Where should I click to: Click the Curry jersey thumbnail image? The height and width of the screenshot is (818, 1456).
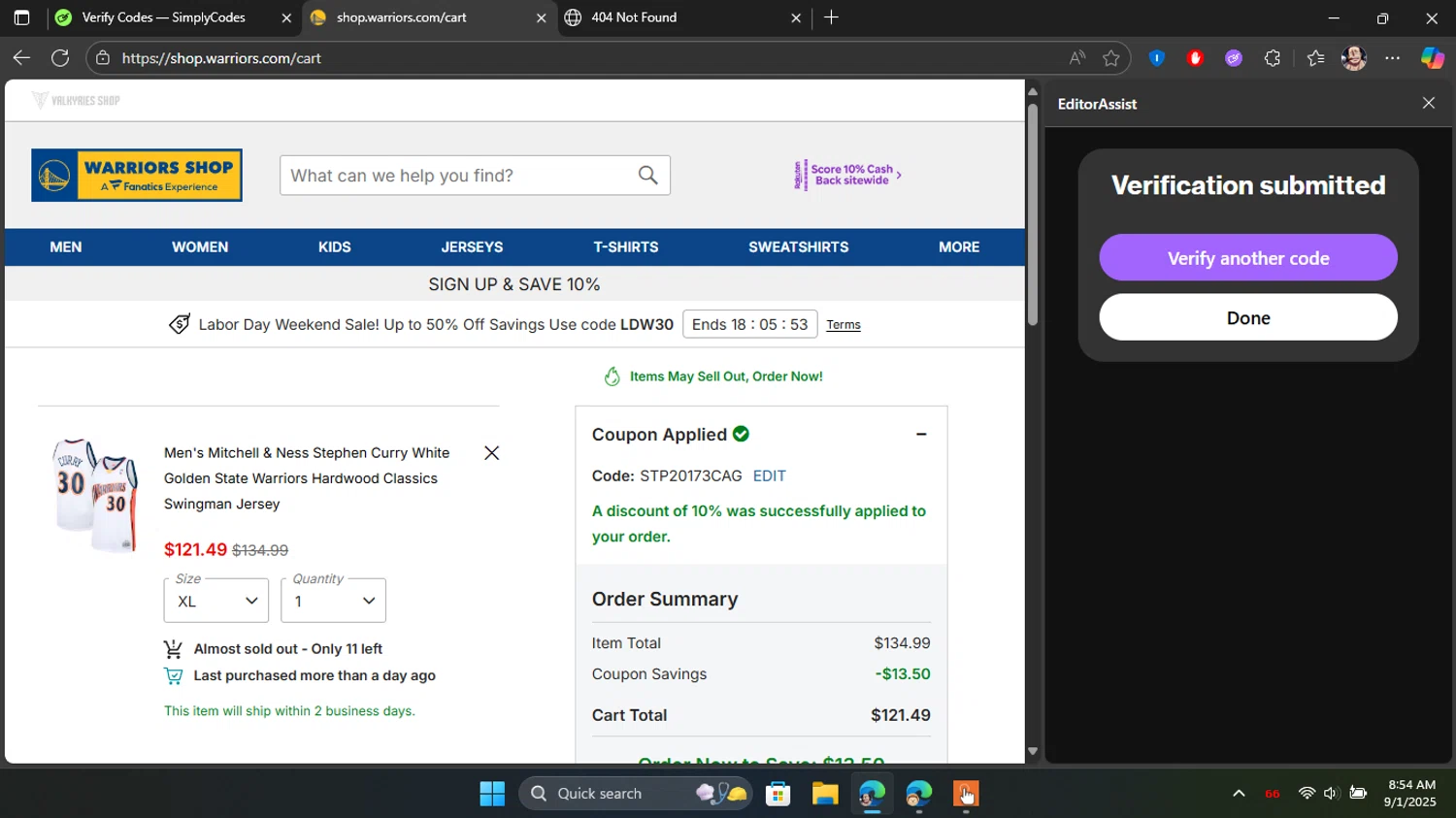96,495
